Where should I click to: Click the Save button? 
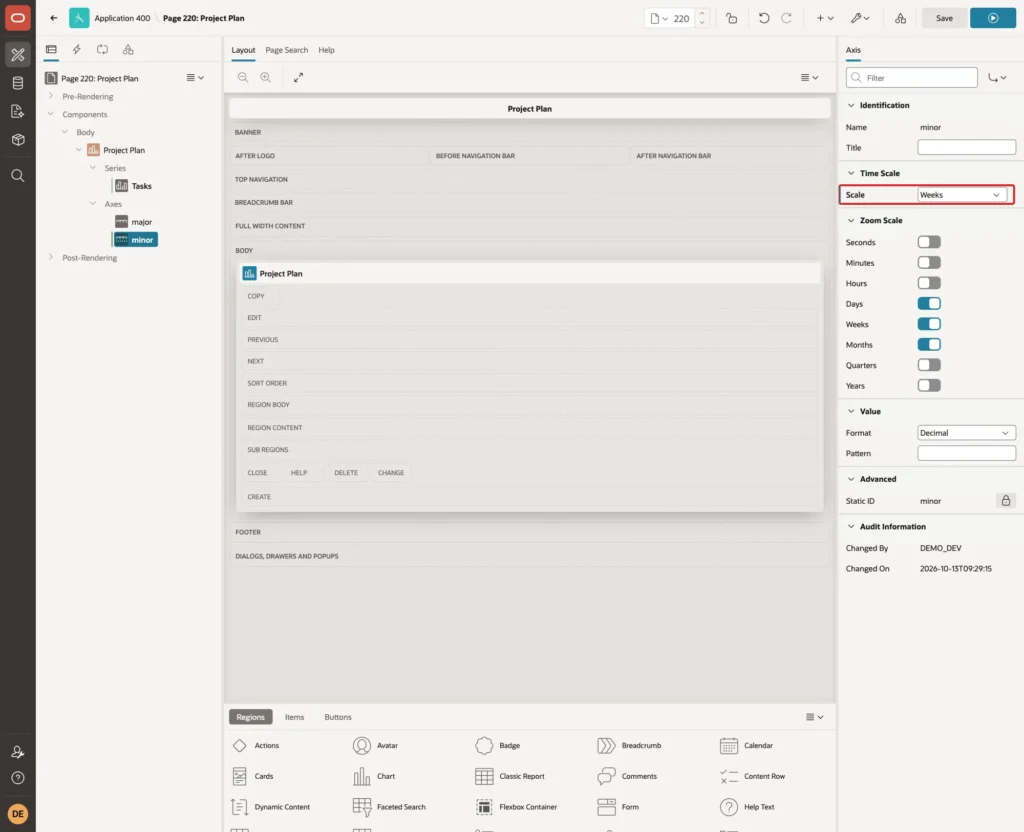944,18
